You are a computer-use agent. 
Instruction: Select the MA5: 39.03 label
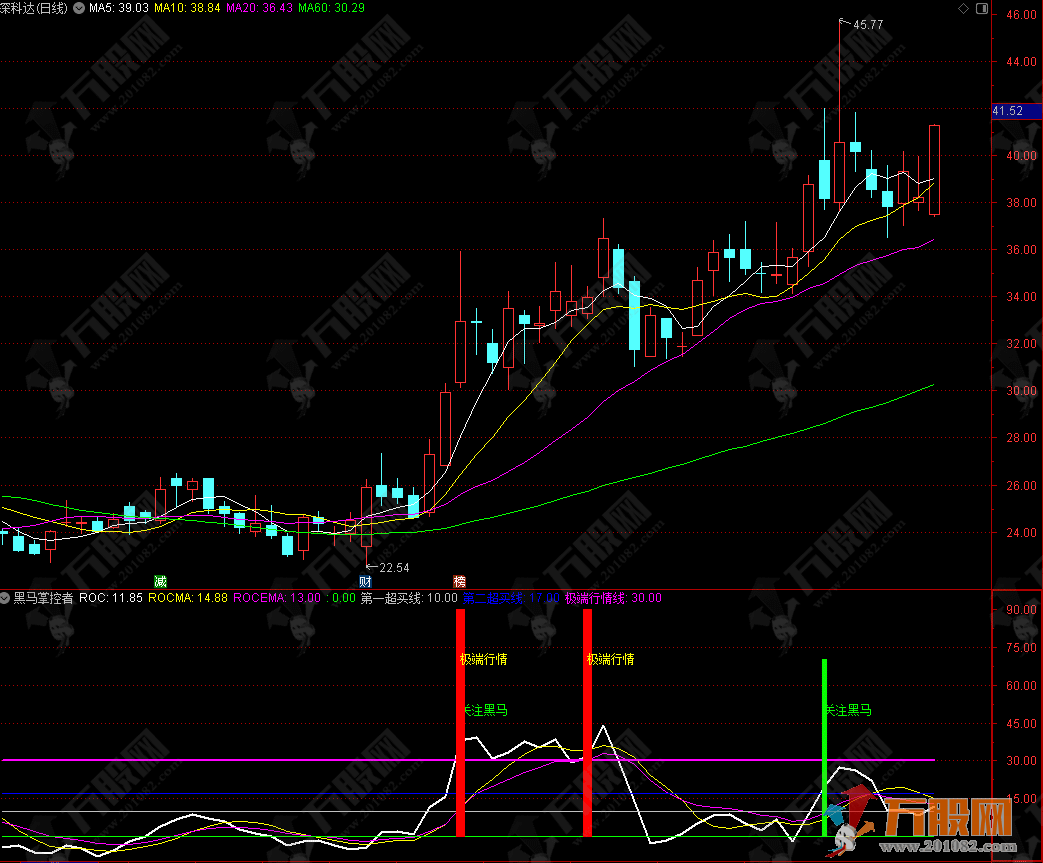119,8
